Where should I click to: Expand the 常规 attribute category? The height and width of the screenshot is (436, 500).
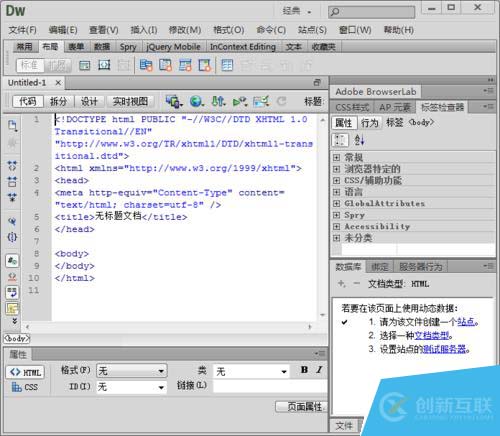coord(337,157)
